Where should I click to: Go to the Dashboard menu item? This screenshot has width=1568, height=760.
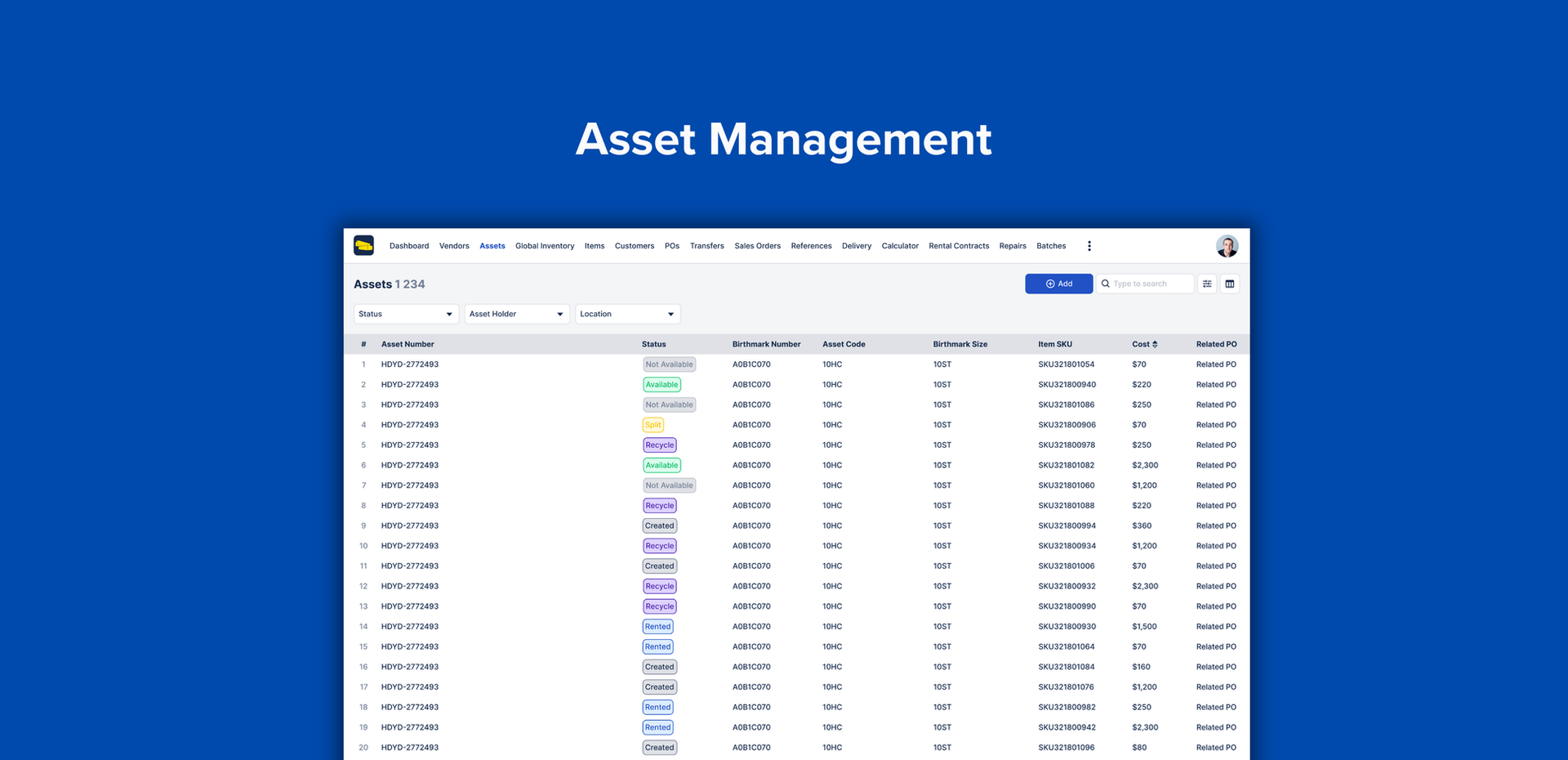point(409,246)
